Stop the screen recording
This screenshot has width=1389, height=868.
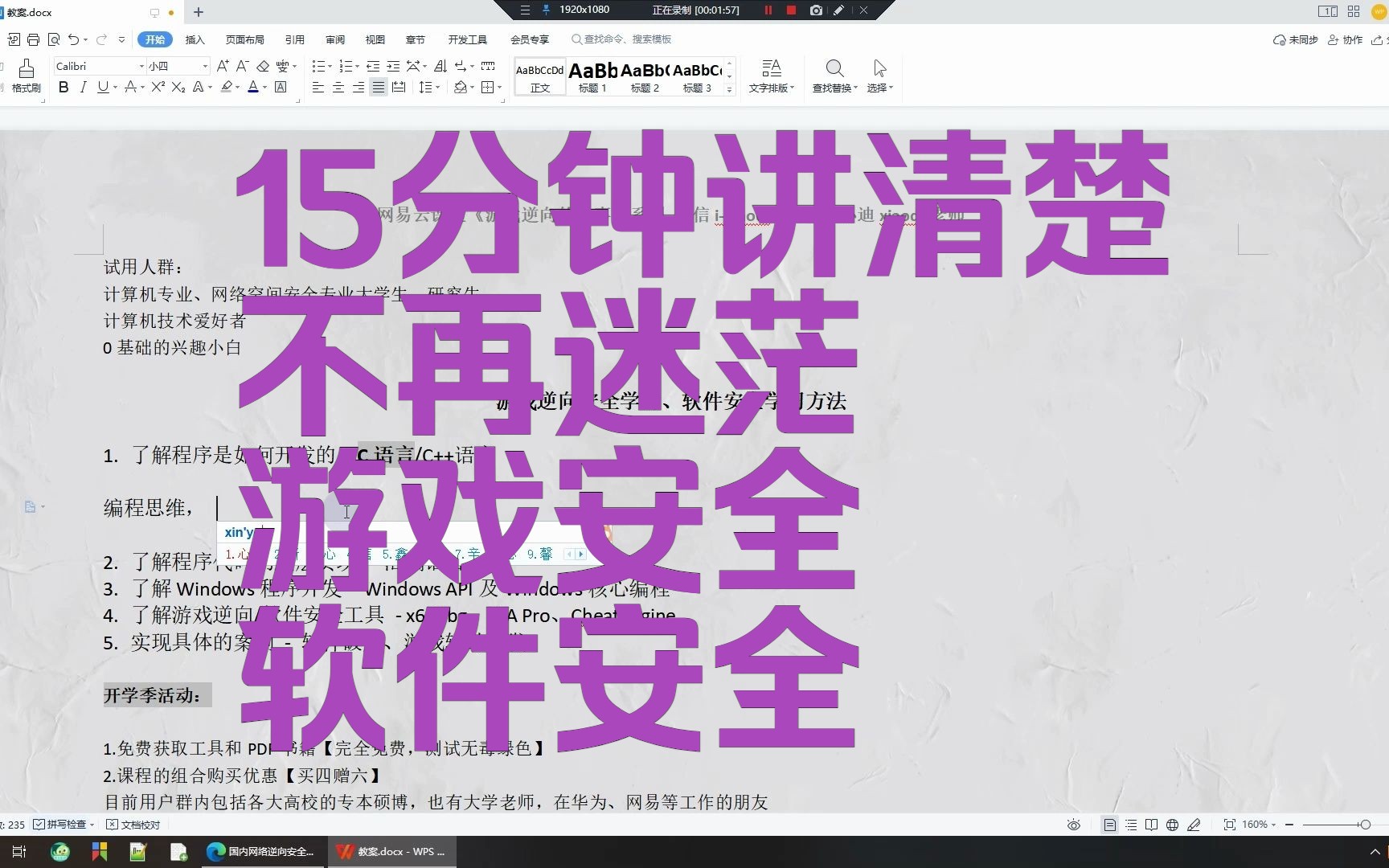(792, 10)
